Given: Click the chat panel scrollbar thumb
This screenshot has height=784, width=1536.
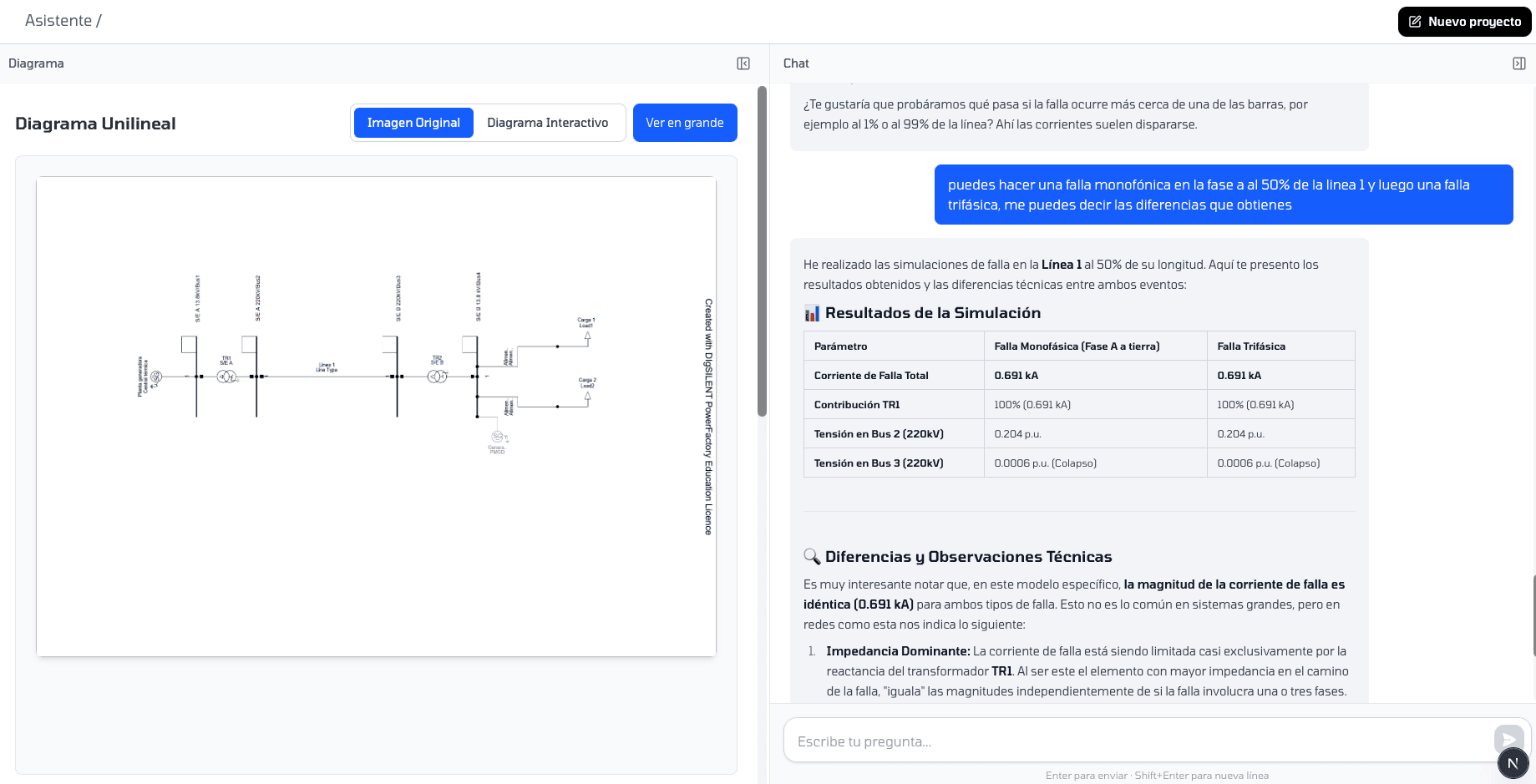Looking at the screenshot, I should click(1533, 614).
